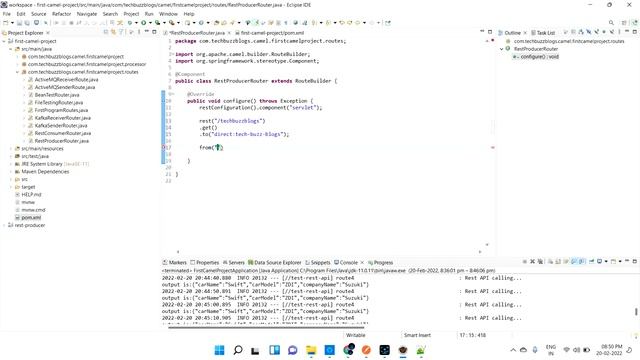Switch to the Task List tab
This screenshot has width=640, height=360.
pos(543,33)
